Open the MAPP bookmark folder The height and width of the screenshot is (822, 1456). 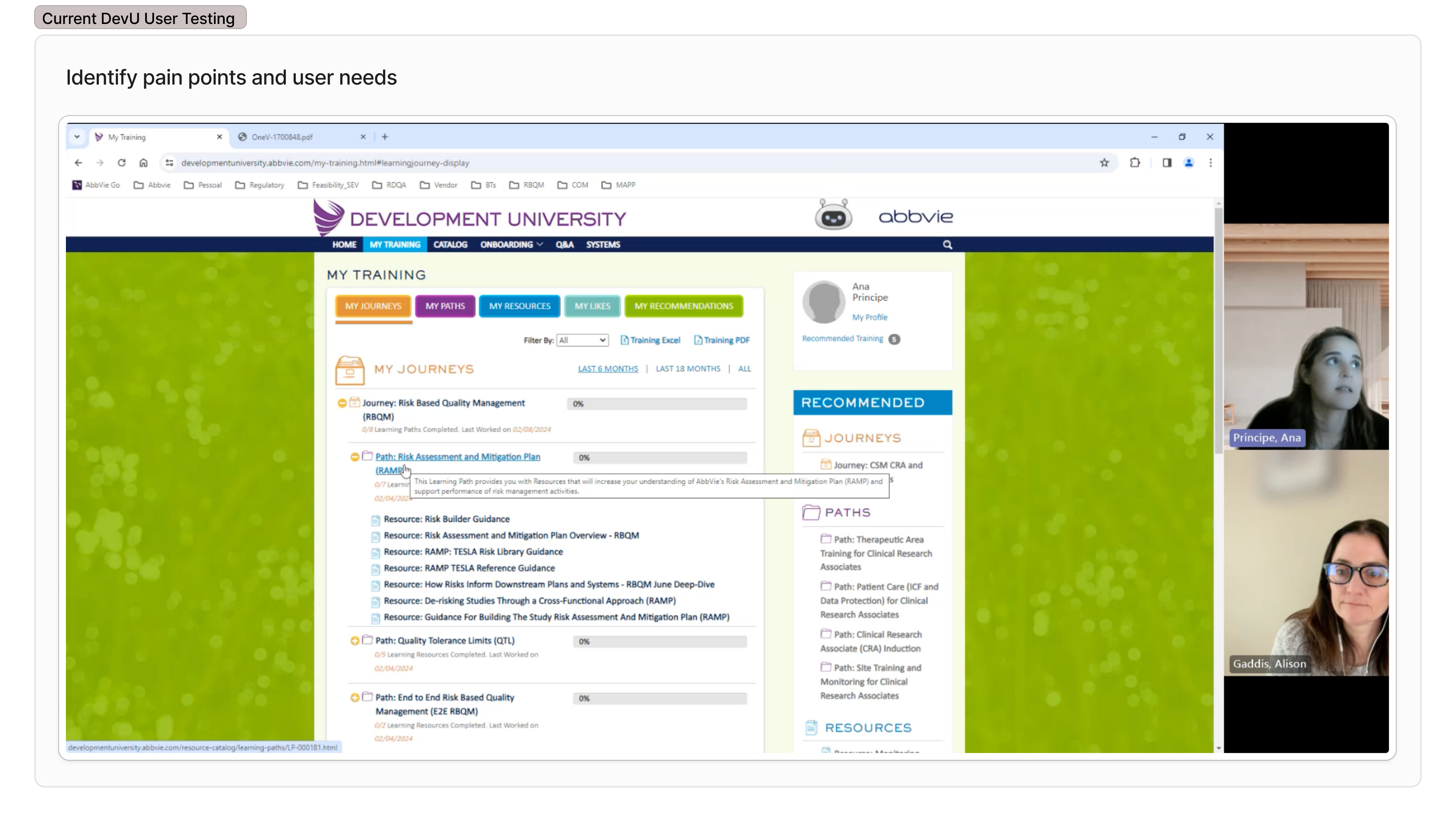coord(618,185)
